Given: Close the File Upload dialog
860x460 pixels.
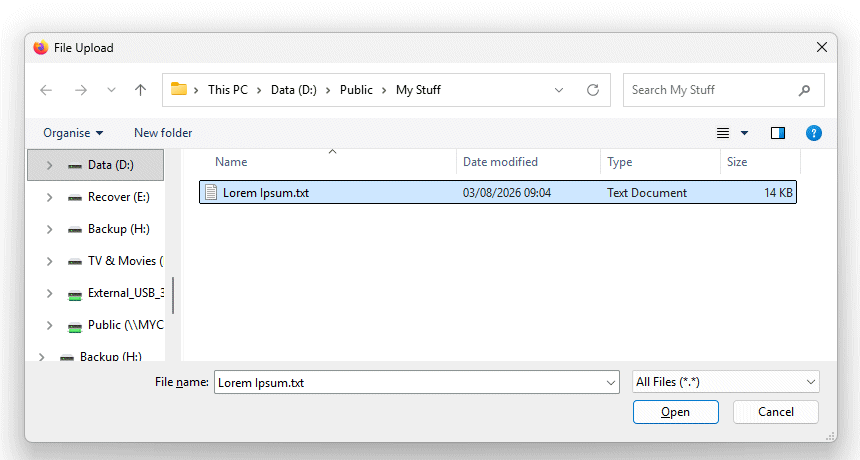Looking at the screenshot, I should click(x=822, y=48).
